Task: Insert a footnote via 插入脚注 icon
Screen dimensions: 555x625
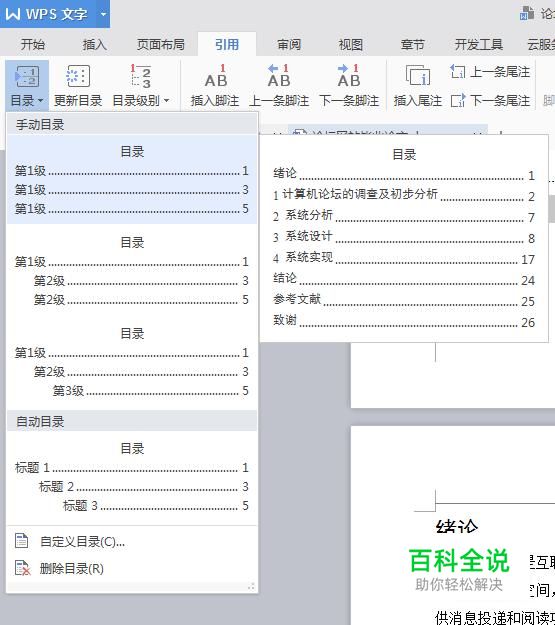Action: [x=215, y=76]
